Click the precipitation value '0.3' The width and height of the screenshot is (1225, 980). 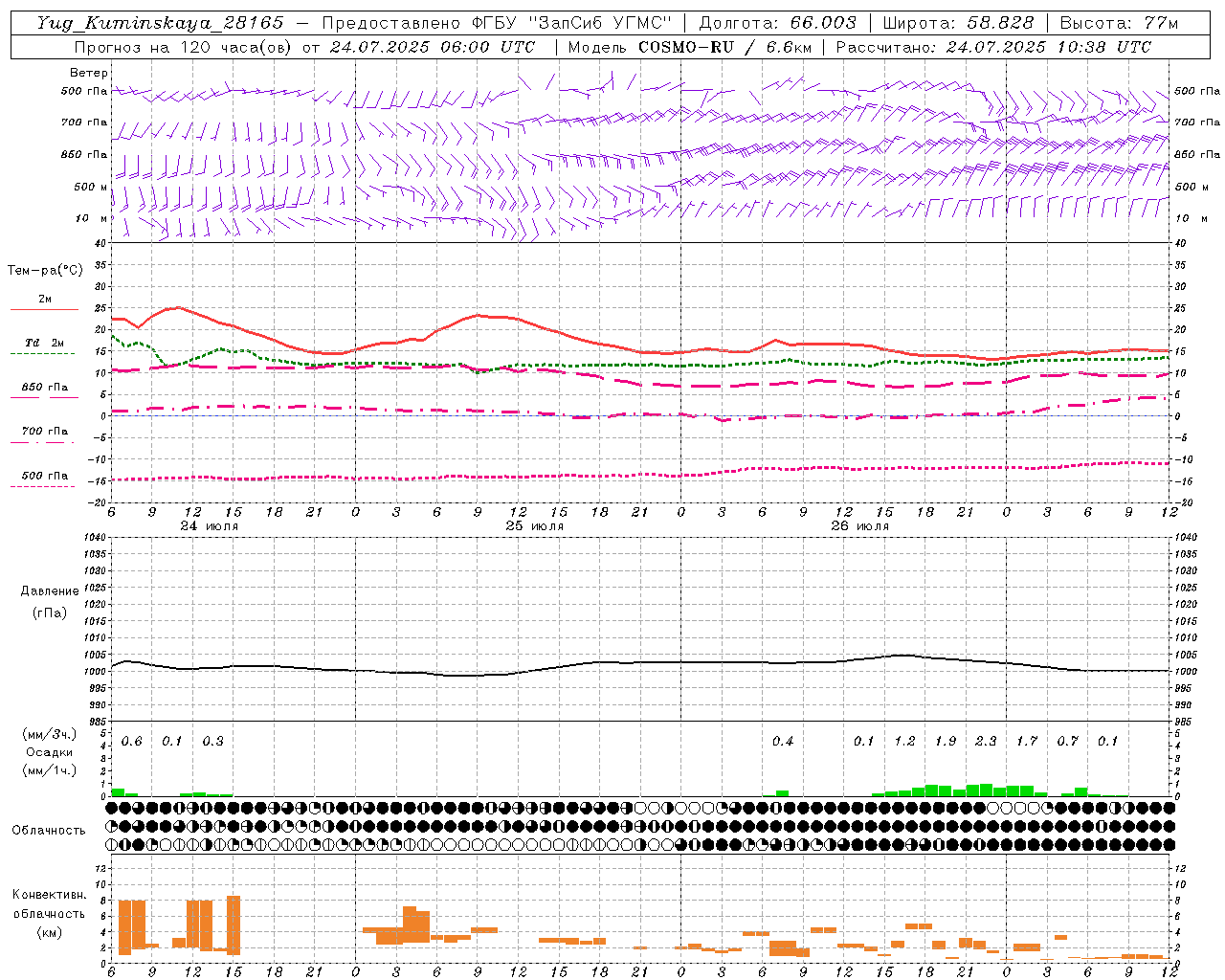coord(212,742)
